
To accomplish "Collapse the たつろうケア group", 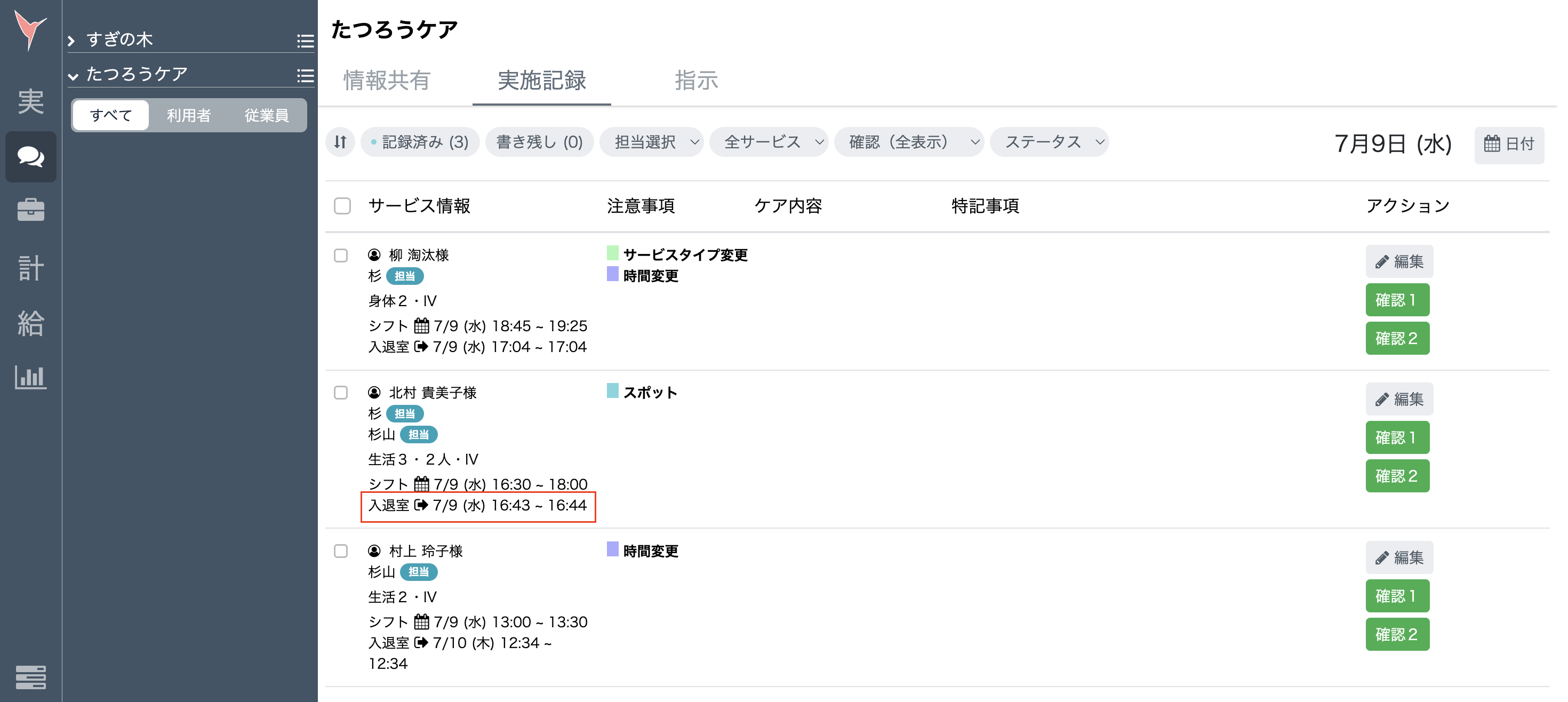I will tap(74, 76).
